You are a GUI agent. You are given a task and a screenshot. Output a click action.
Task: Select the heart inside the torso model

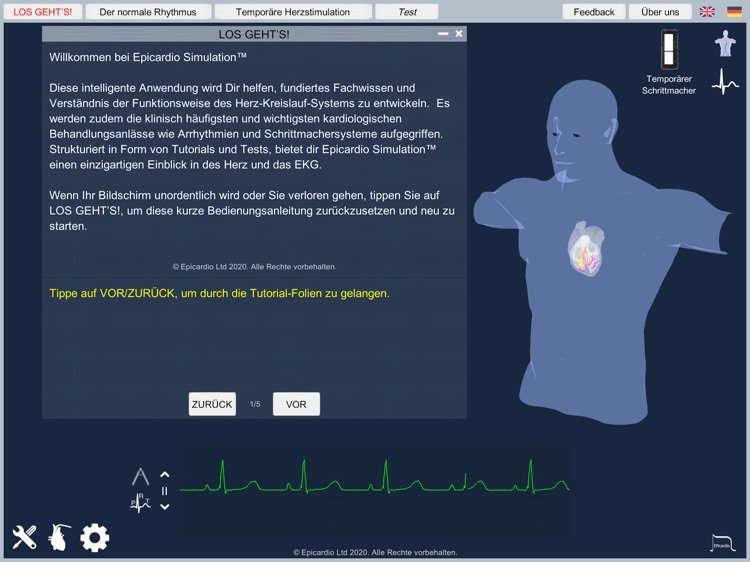[x=586, y=249]
